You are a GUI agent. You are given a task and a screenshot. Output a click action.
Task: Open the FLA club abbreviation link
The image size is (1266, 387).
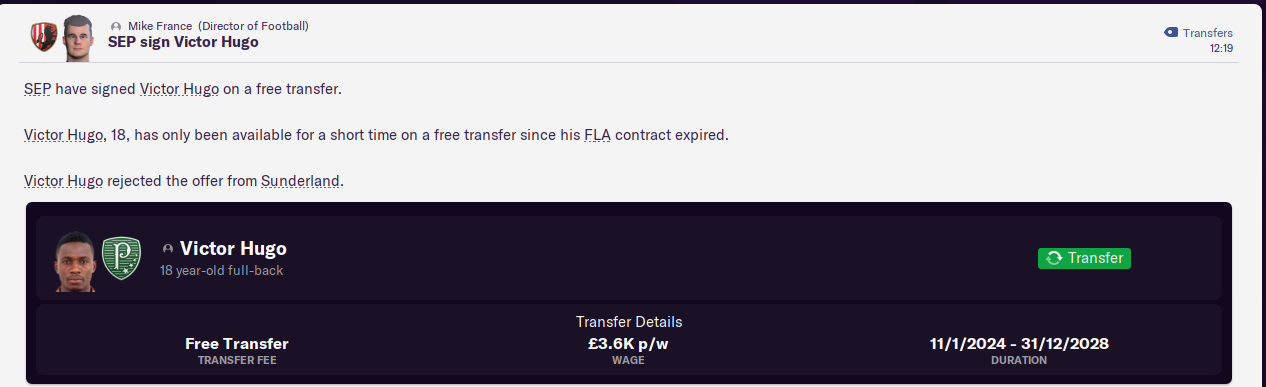(x=598, y=134)
